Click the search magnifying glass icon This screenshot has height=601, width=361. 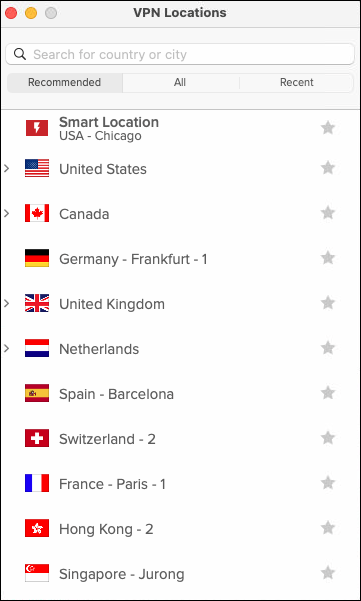pos(20,54)
